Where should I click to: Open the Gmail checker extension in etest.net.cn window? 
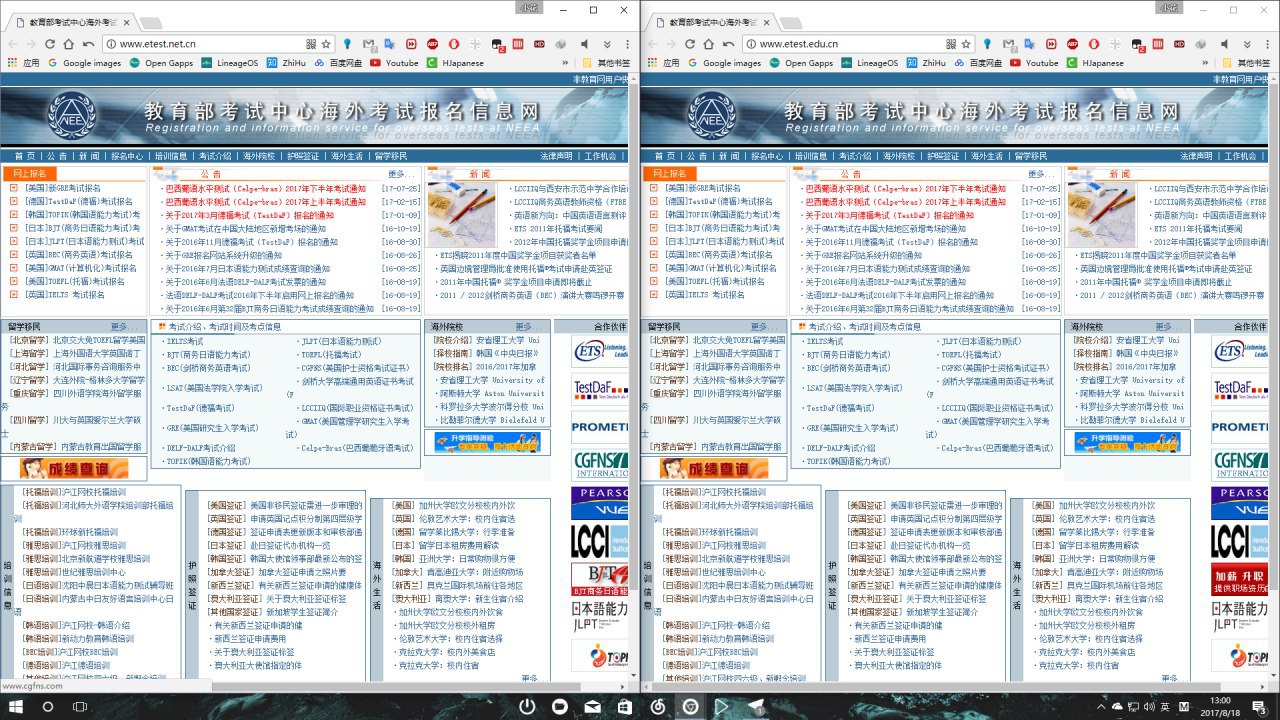click(370, 44)
